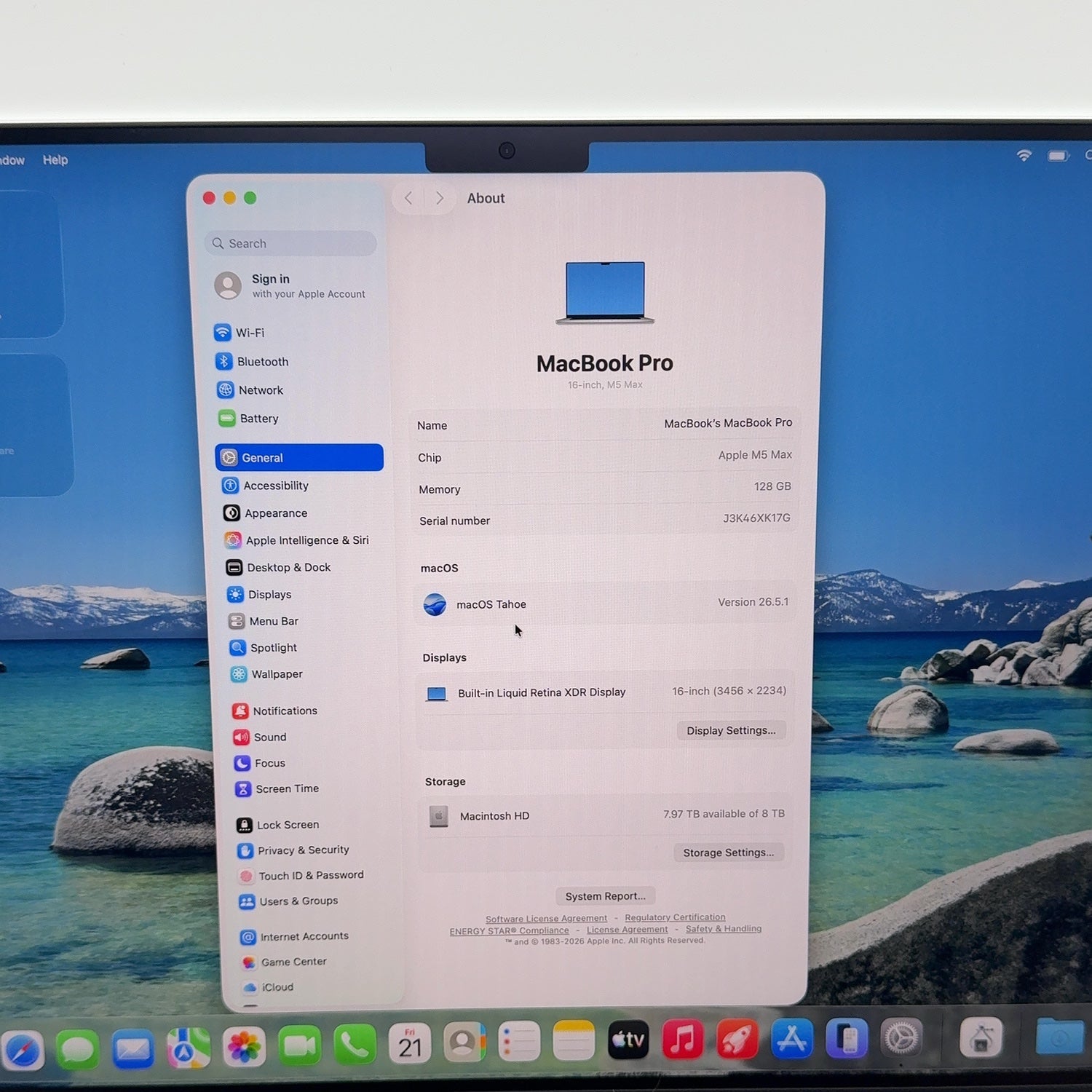Screen dimensions: 1092x1092
Task: Go back using the left chevron
Action: 408,198
